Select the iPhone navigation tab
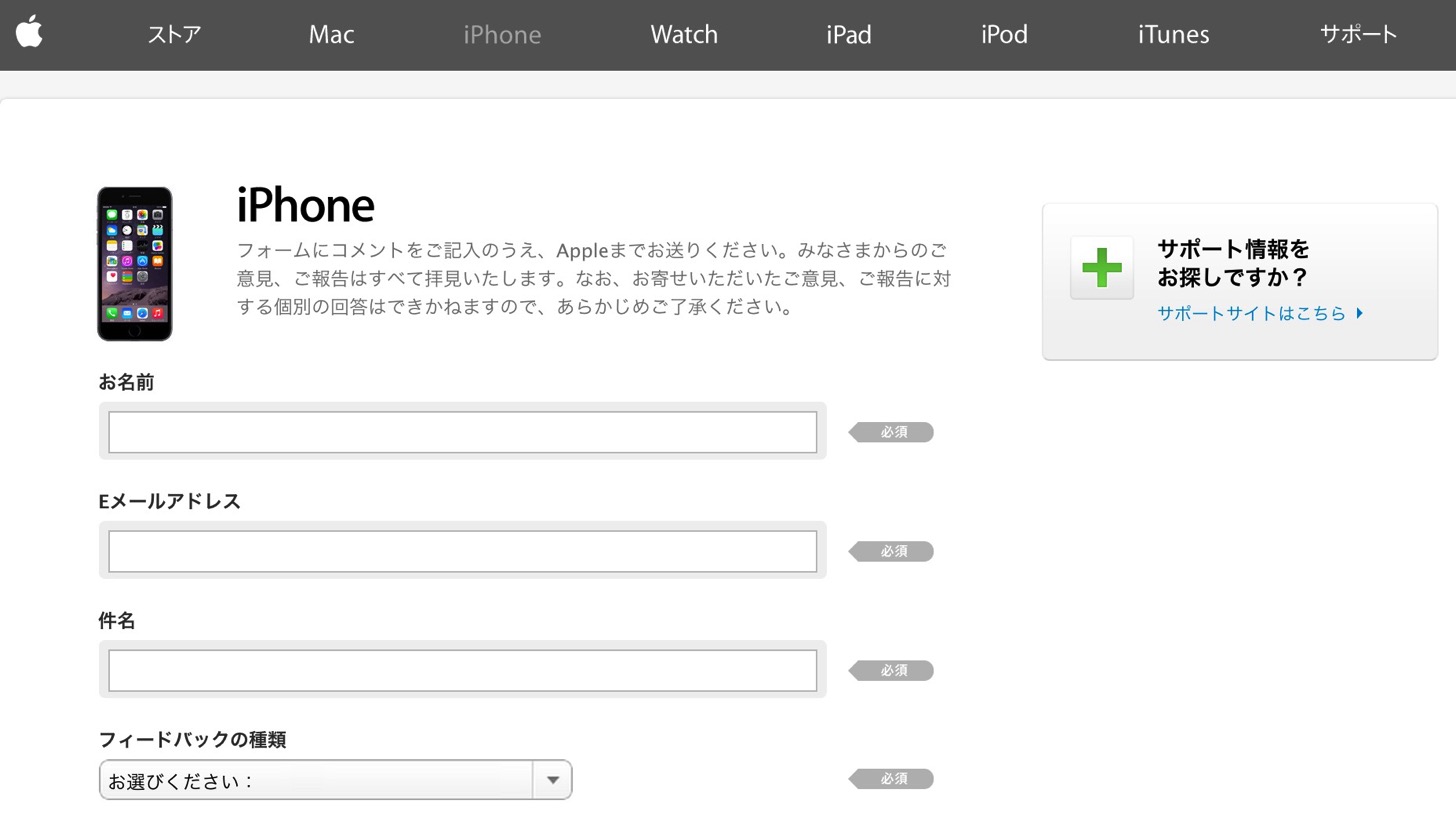 tap(502, 34)
